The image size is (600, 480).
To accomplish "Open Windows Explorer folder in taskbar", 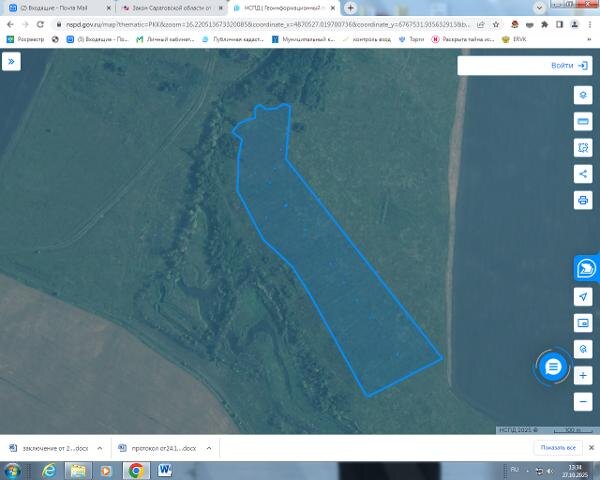I will click(78, 470).
